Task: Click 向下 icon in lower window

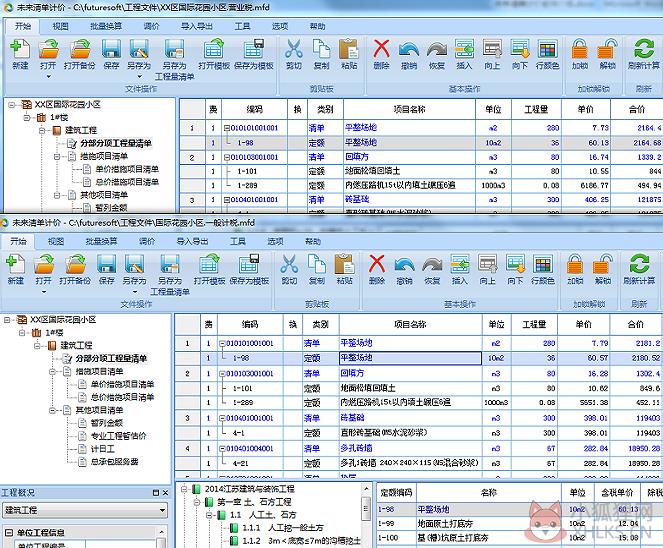Action: point(515,264)
